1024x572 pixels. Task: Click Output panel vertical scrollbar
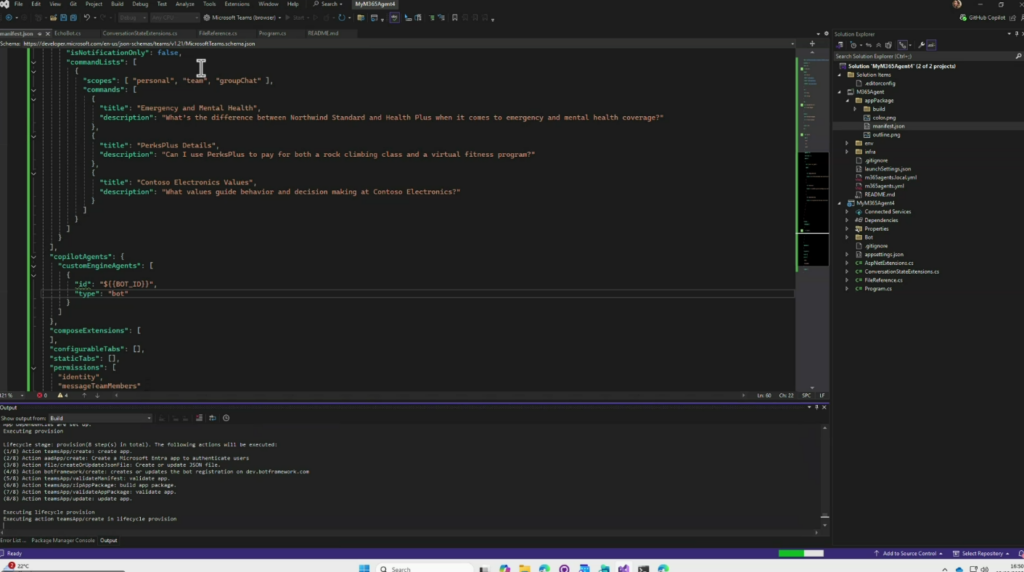pyautogui.click(x=825, y=477)
